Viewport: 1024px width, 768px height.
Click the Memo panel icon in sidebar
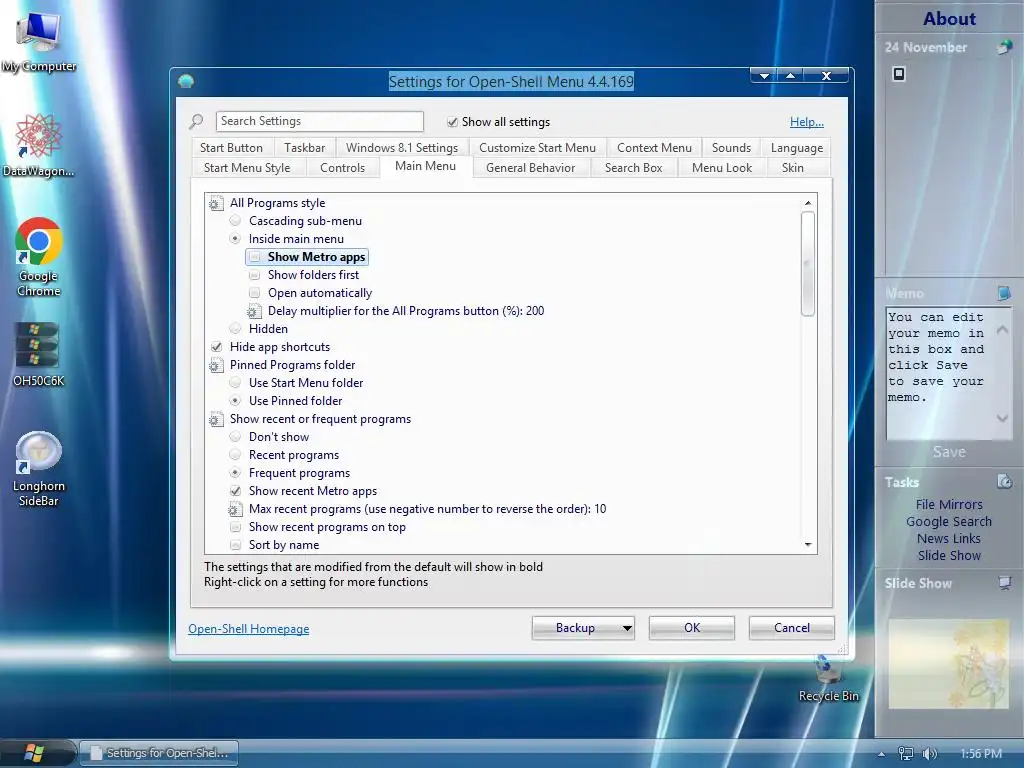pos(1004,293)
